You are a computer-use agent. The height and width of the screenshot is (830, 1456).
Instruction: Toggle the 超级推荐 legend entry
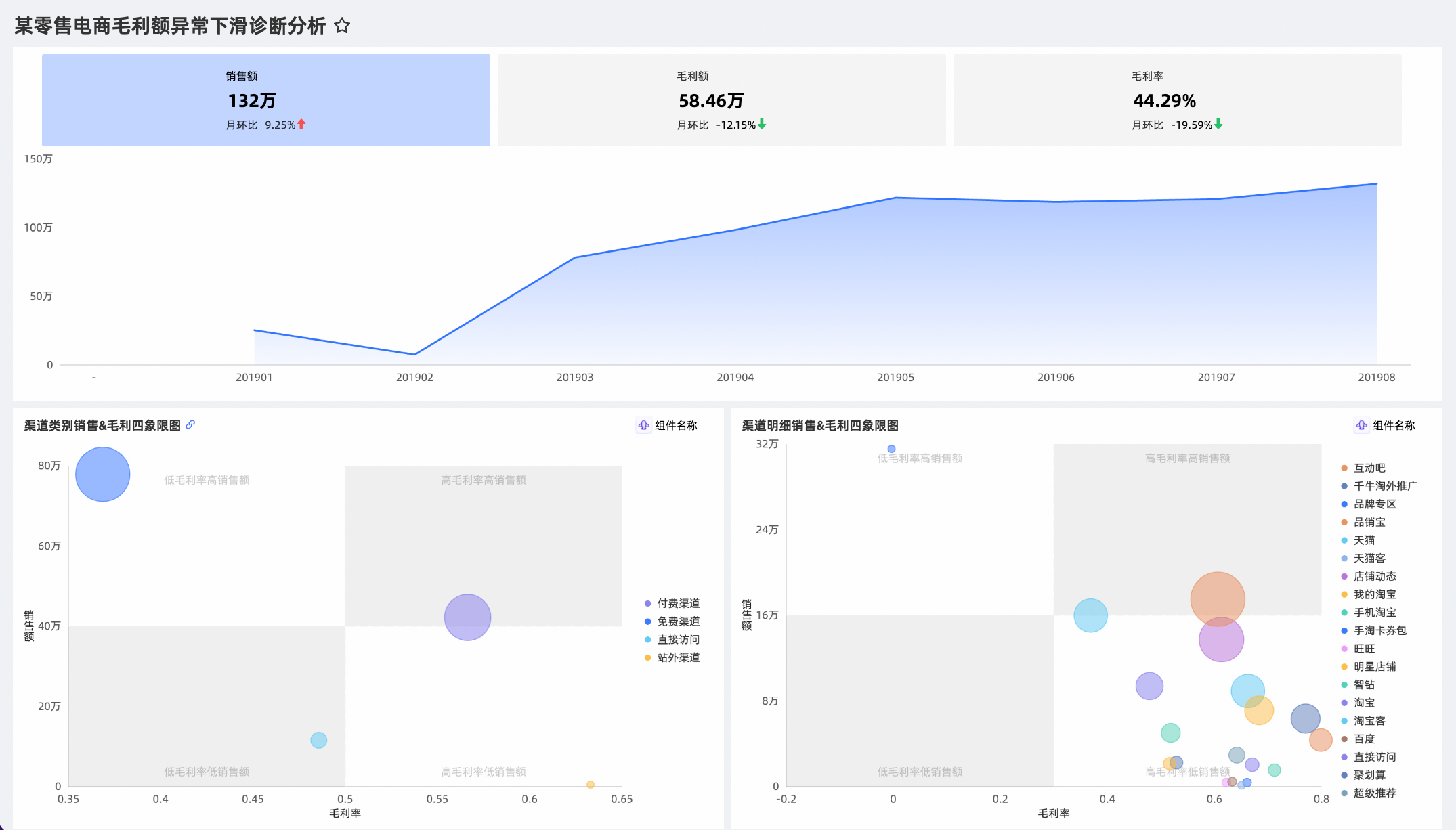click(1369, 793)
